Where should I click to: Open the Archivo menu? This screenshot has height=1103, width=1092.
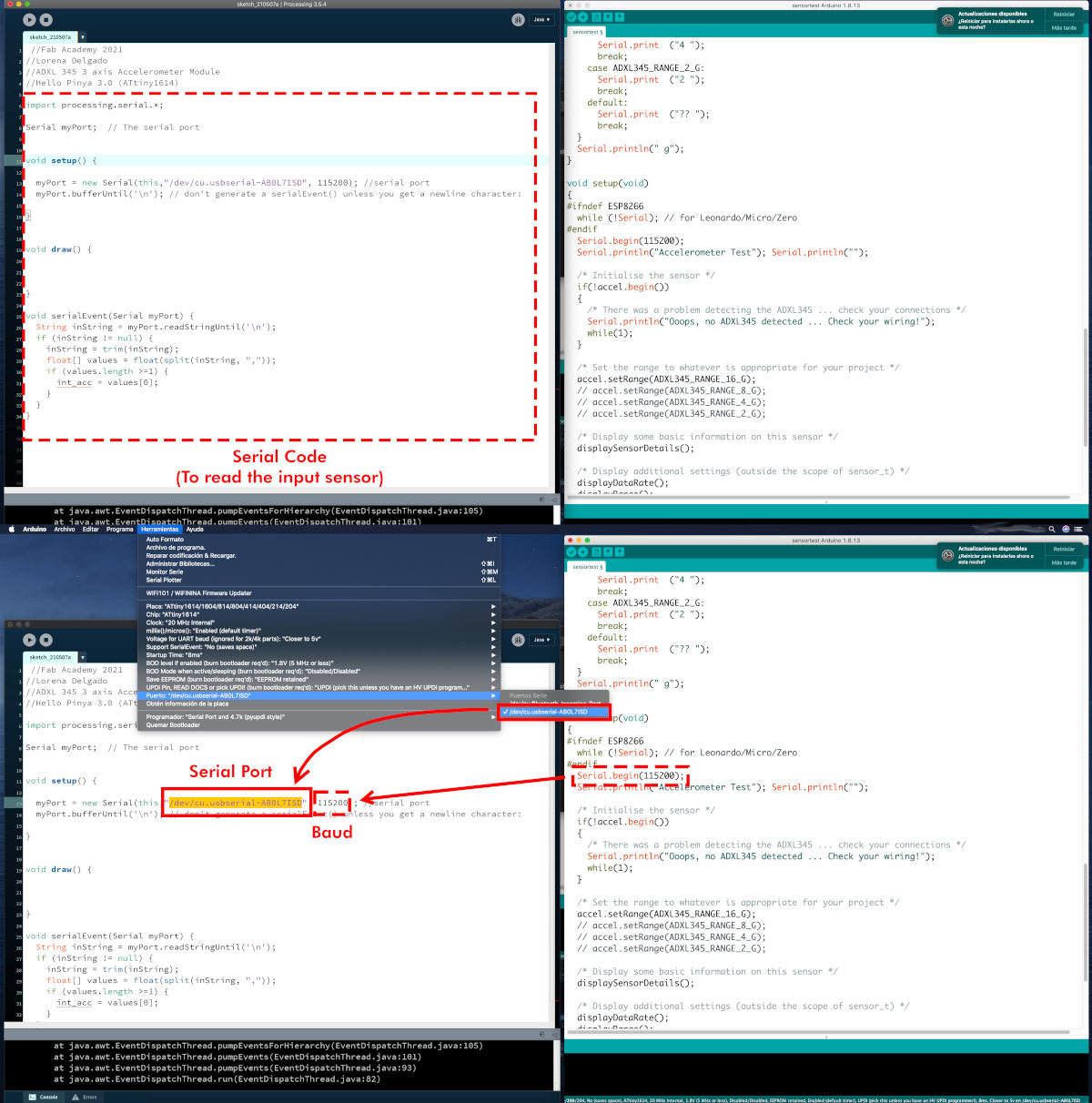[x=65, y=529]
